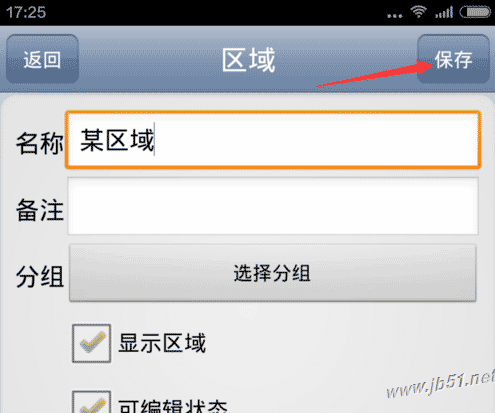Place cursor after 某区域 text
Image resolution: width=495 pixels, height=413 pixels.
(x=155, y=140)
